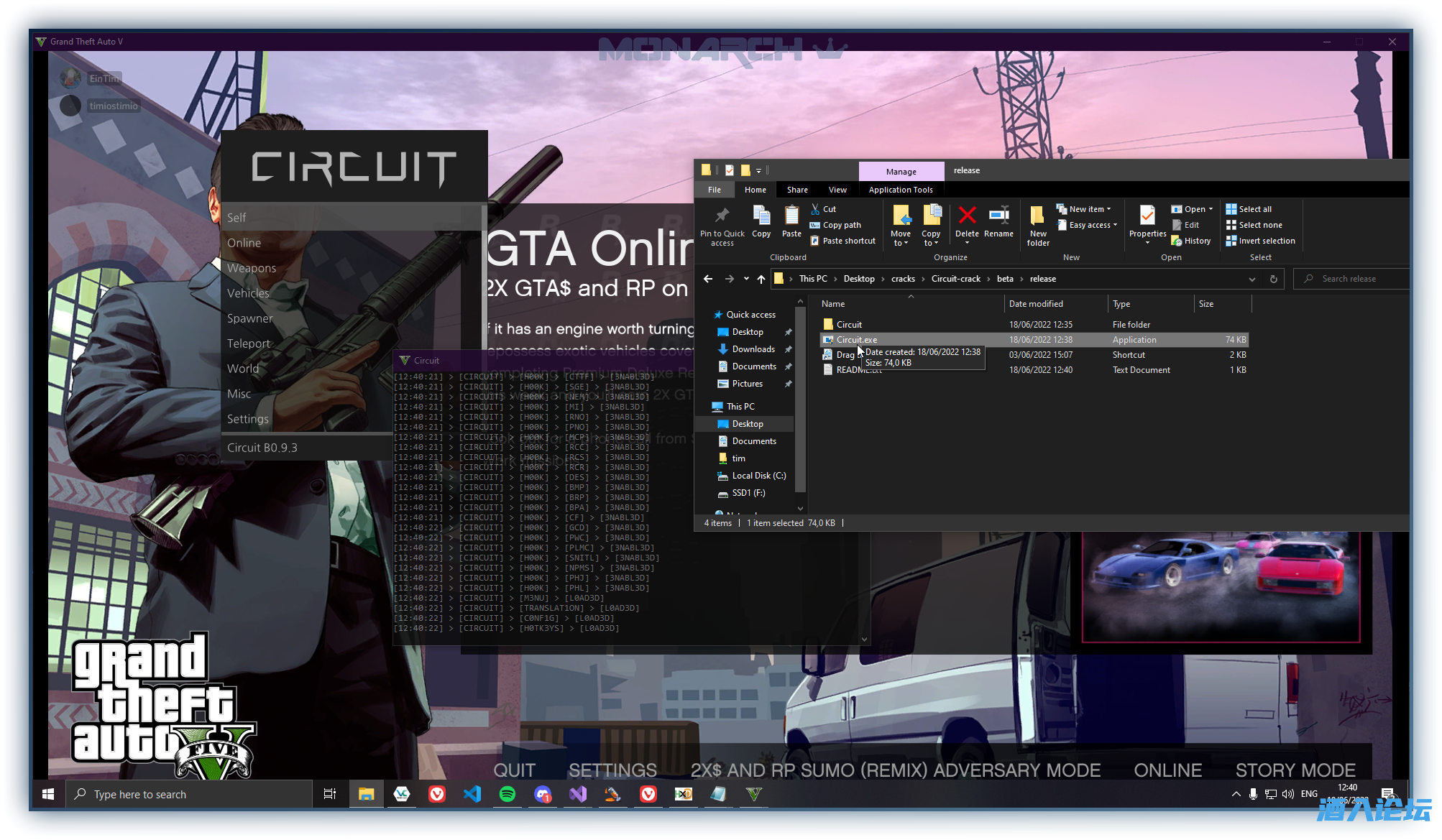Click Select none in ribbon

pos(1254,225)
